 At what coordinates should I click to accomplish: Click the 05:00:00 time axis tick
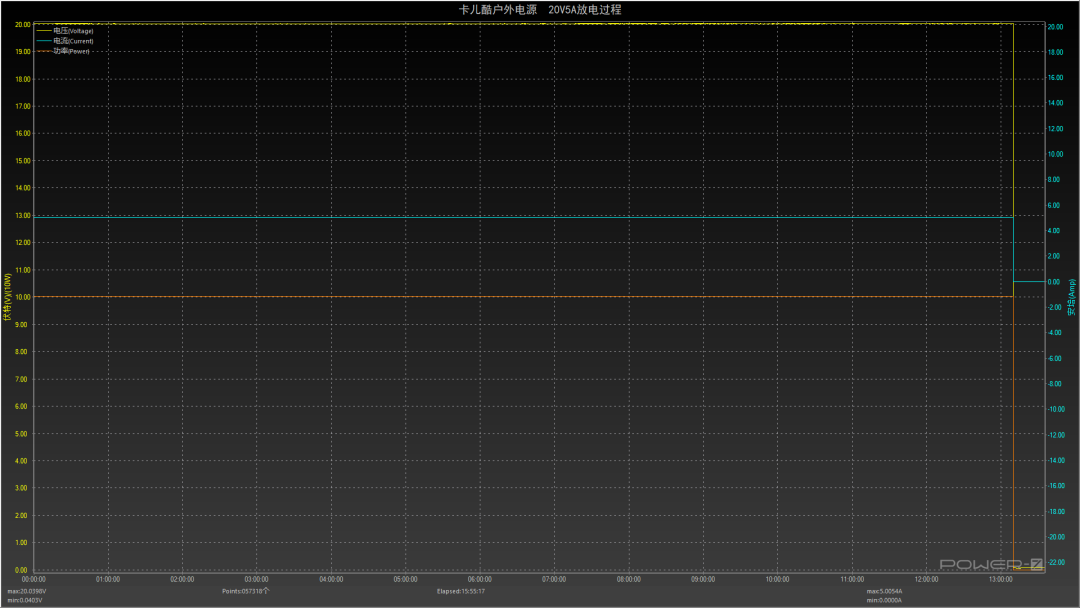406,580
